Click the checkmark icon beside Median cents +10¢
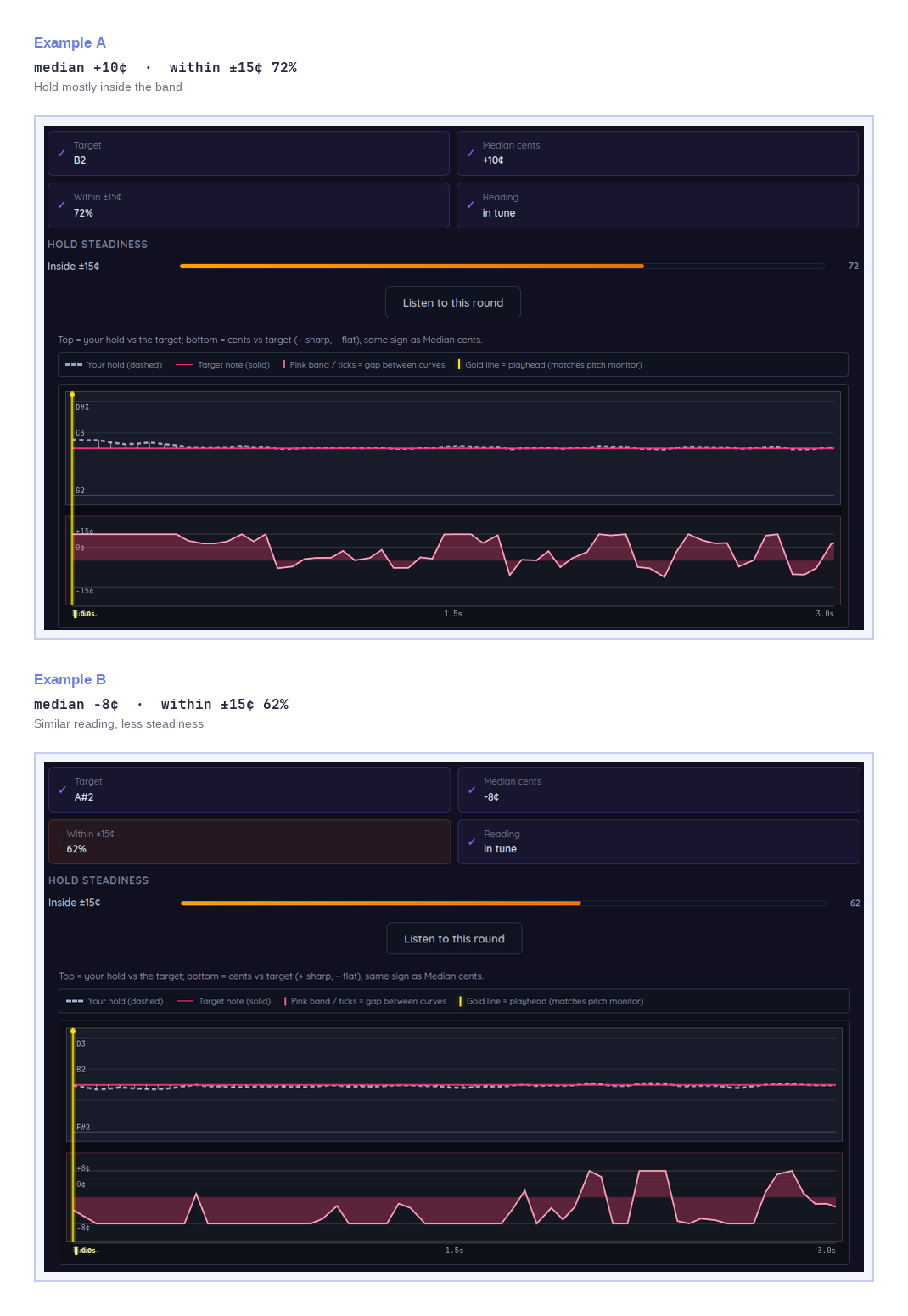The width and height of the screenshot is (908, 1316). click(471, 153)
